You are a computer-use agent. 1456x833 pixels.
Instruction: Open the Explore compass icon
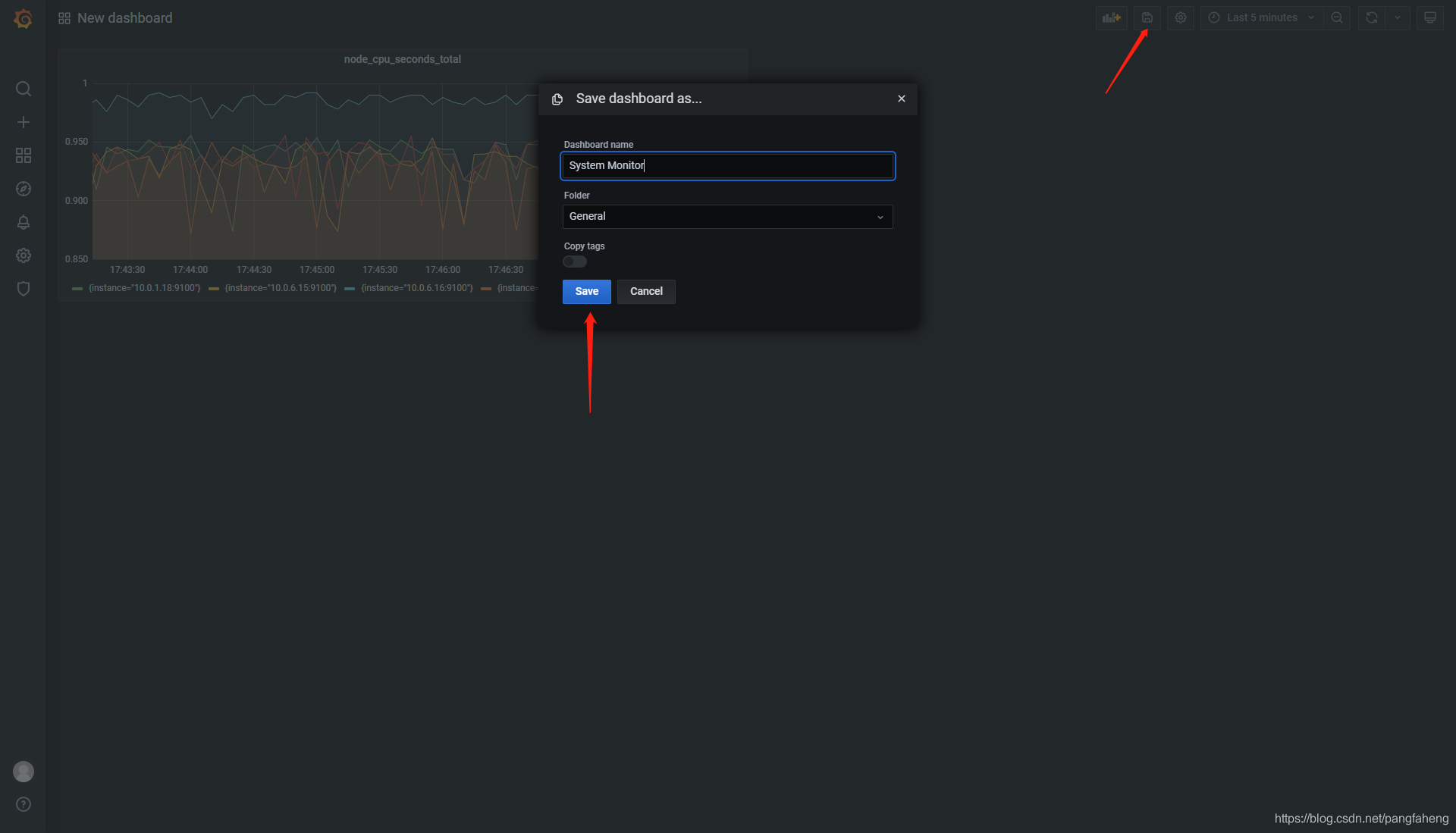(24, 189)
